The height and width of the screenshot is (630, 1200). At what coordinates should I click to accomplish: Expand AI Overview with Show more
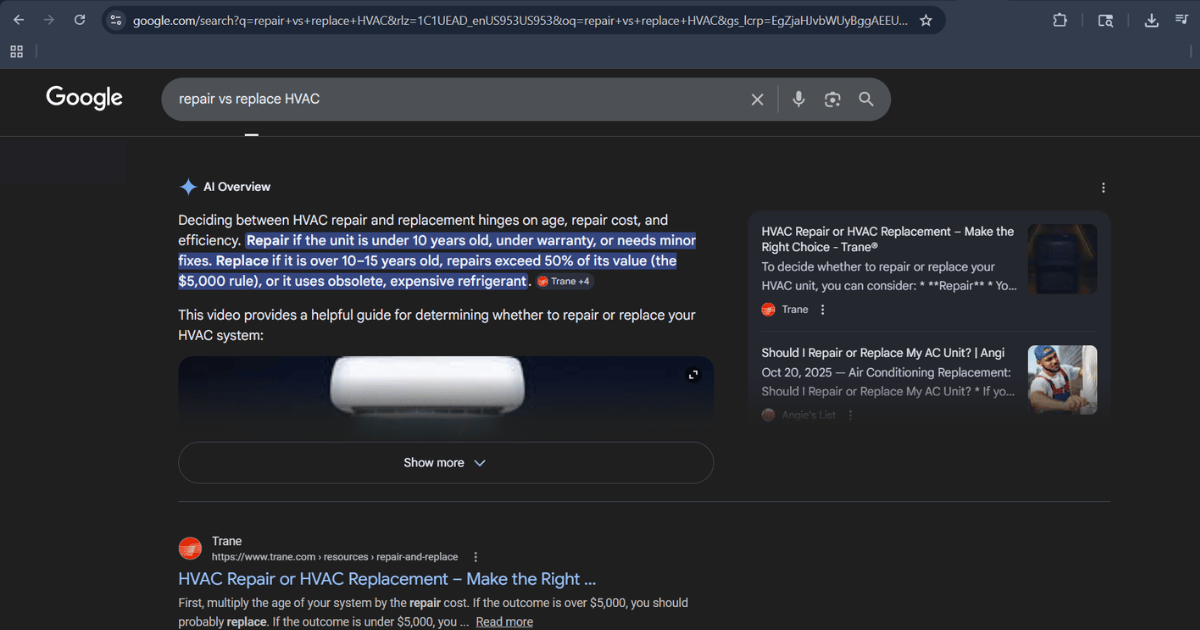coord(445,463)
